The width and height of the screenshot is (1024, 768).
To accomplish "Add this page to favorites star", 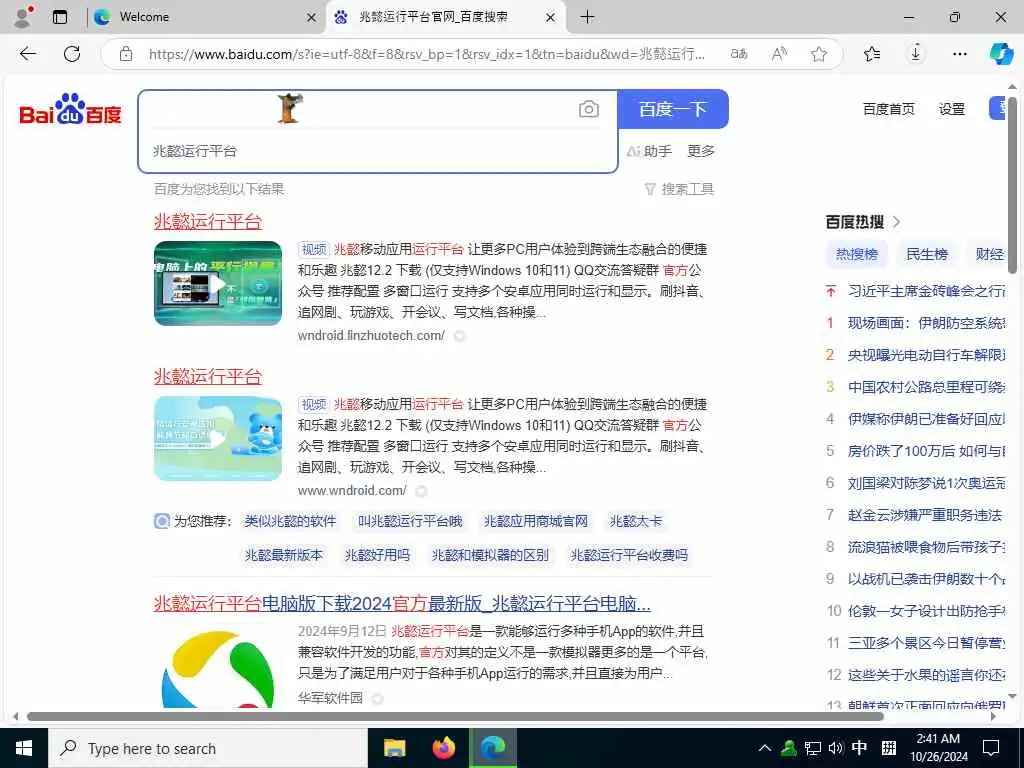I will tap(819, 54).
